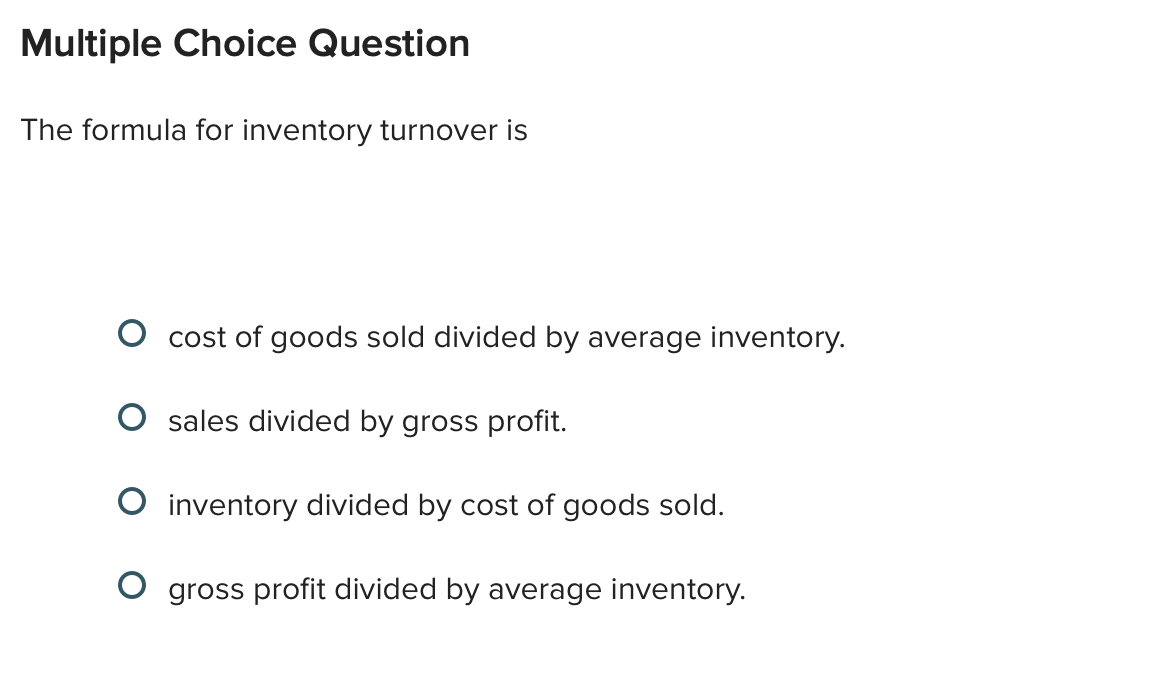1168x686 pixels.
Task: Click the question text about inventory turnover
Action: pyautogui.click(x=275, y=130)
